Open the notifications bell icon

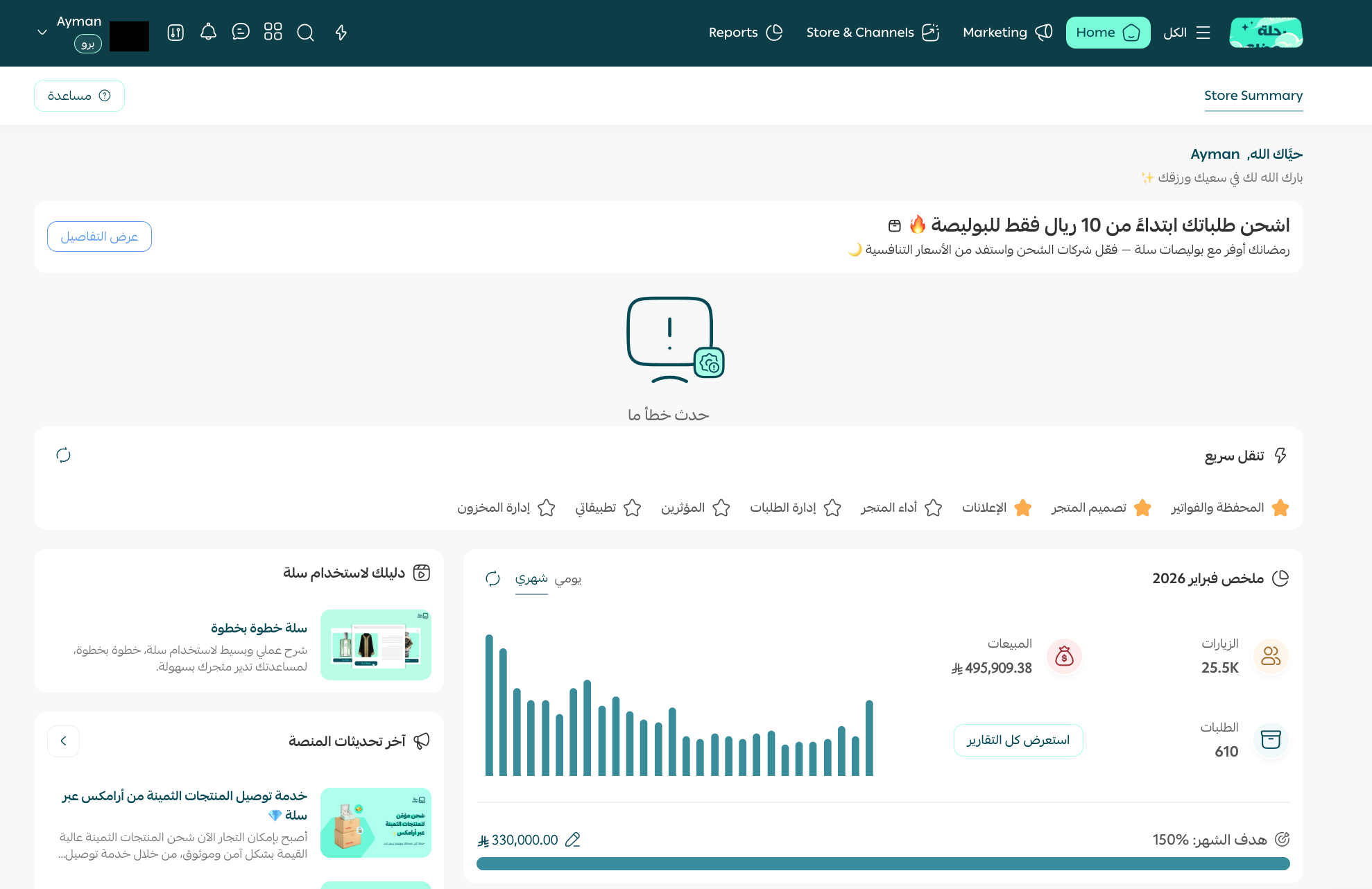pos(208,33)
